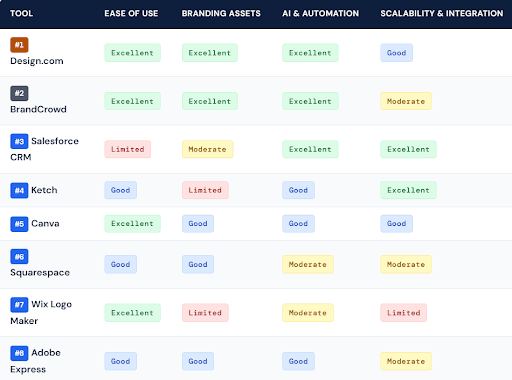
Task: Click Salesforce CRM's Branding Assets Moderate tag
Action: (x=207, y=149)
